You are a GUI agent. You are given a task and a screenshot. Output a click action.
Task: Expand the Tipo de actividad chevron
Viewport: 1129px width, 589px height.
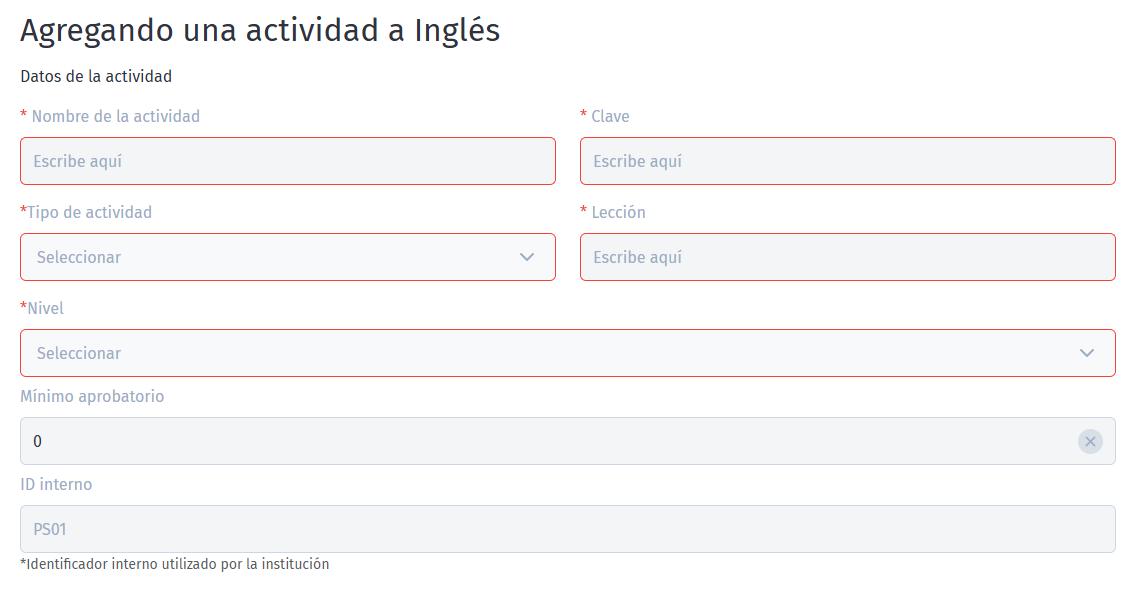click(x=527, y=257)
